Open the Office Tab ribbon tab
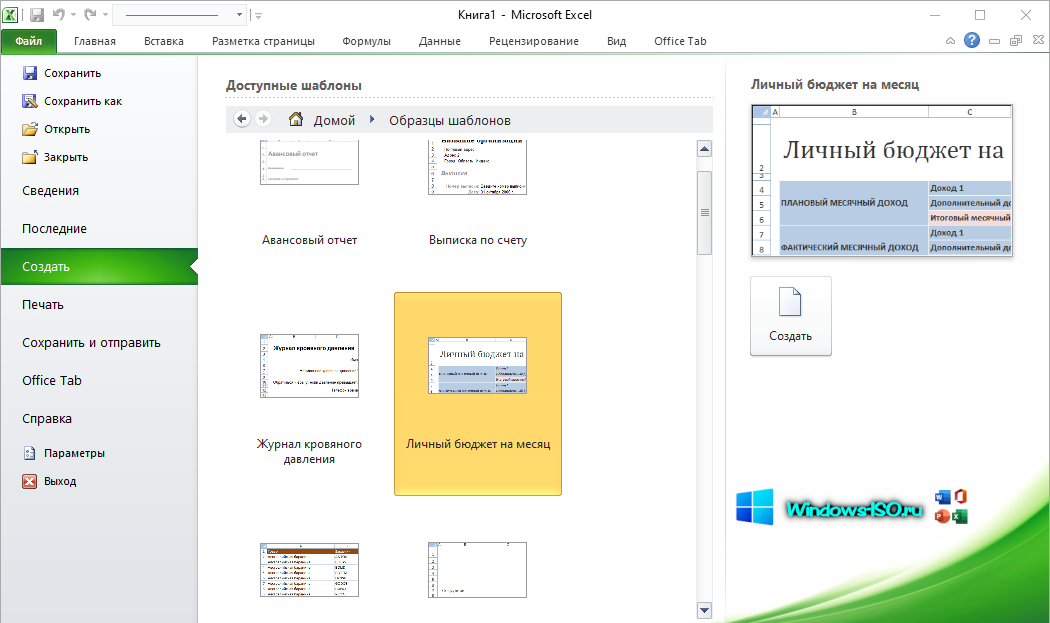 [x=680, y=41]
